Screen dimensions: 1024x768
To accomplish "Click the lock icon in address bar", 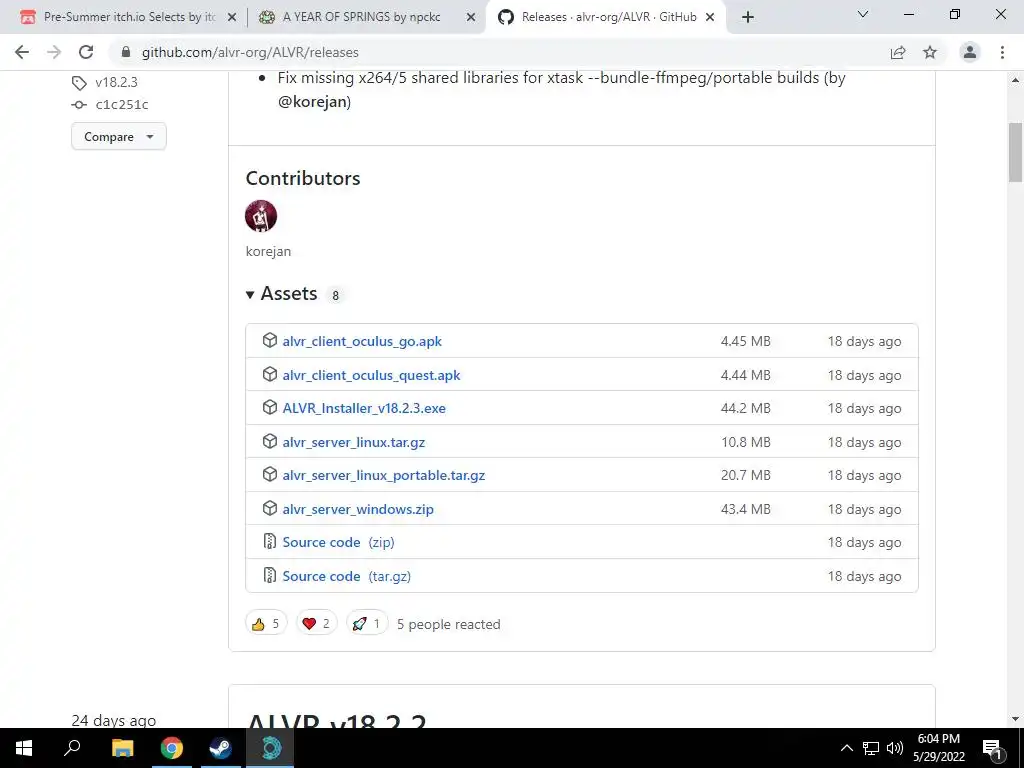I will pyautogui.click(x=126, y=52).
